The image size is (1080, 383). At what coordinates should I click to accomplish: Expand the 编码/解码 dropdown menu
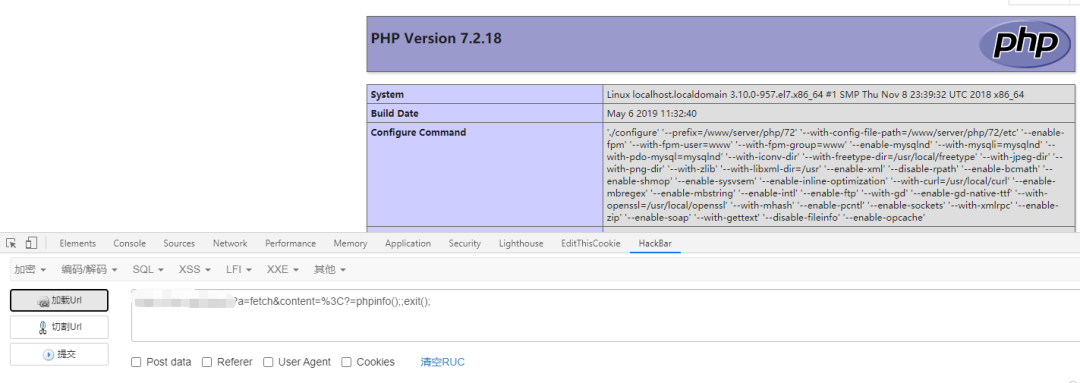[x=90, y=269]
